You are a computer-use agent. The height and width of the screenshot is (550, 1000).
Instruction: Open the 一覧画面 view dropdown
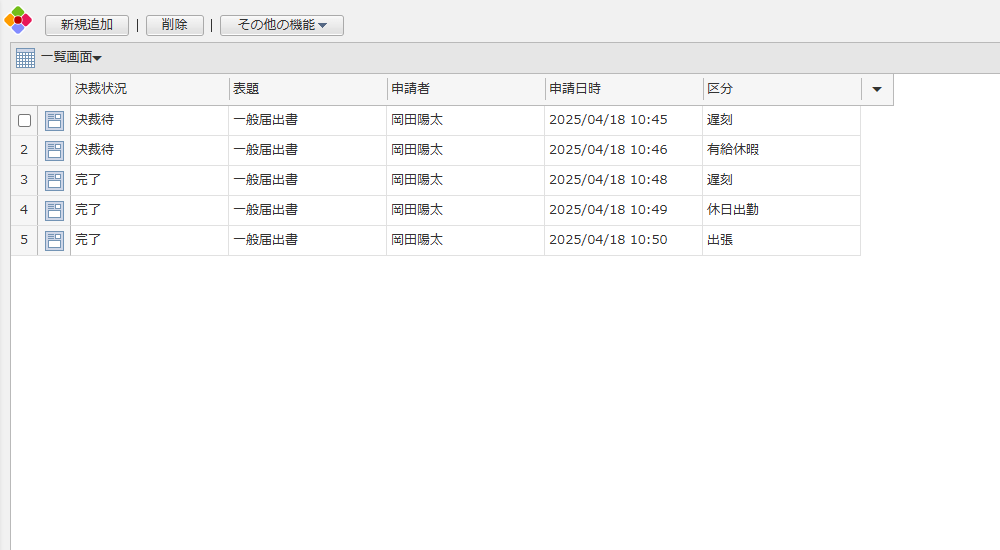tap(71, 58)
